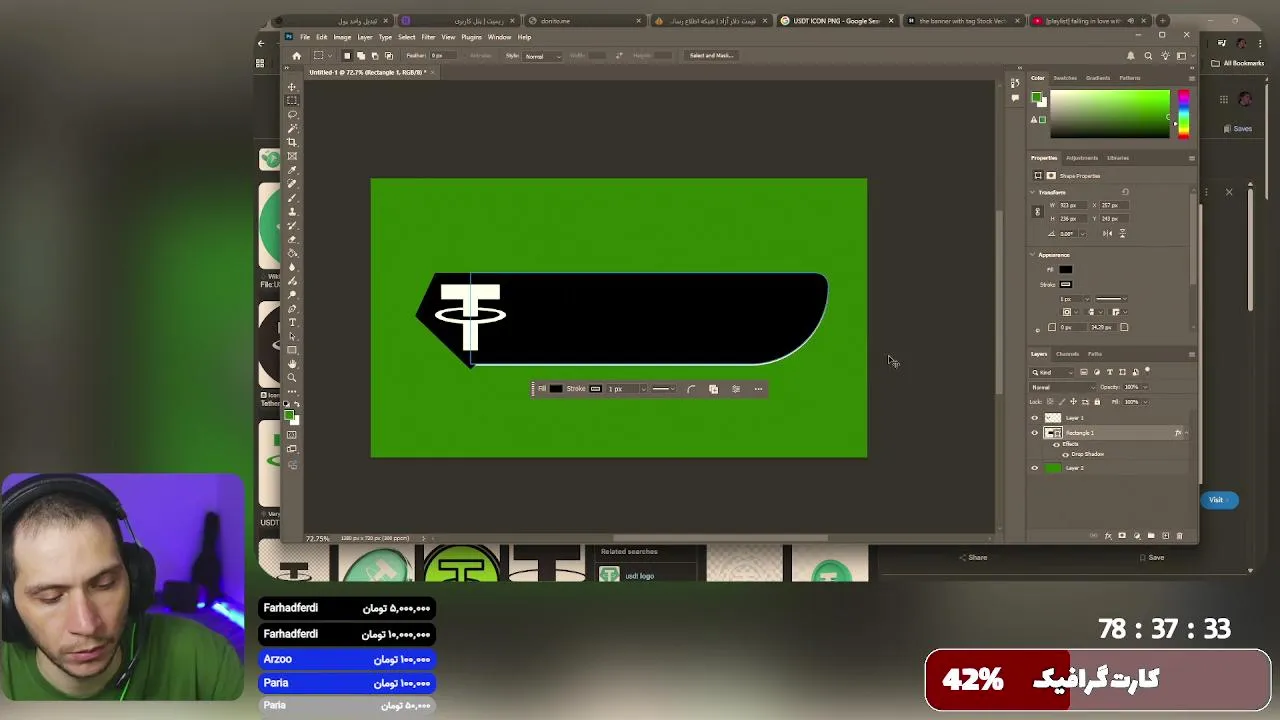This screenshot has width=1280, height=720.
Task: Open the Opacity value dropdown
Action: pyautogui.click(x=1145, y=387)
